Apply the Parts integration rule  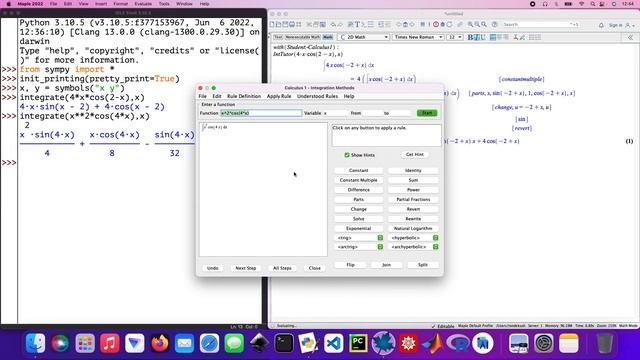click(x=358, y=199)
